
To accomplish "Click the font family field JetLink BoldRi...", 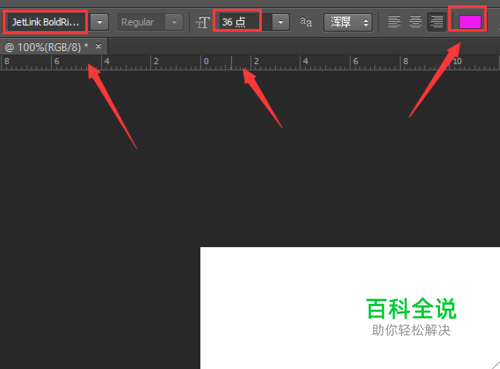I will (46, 22).
